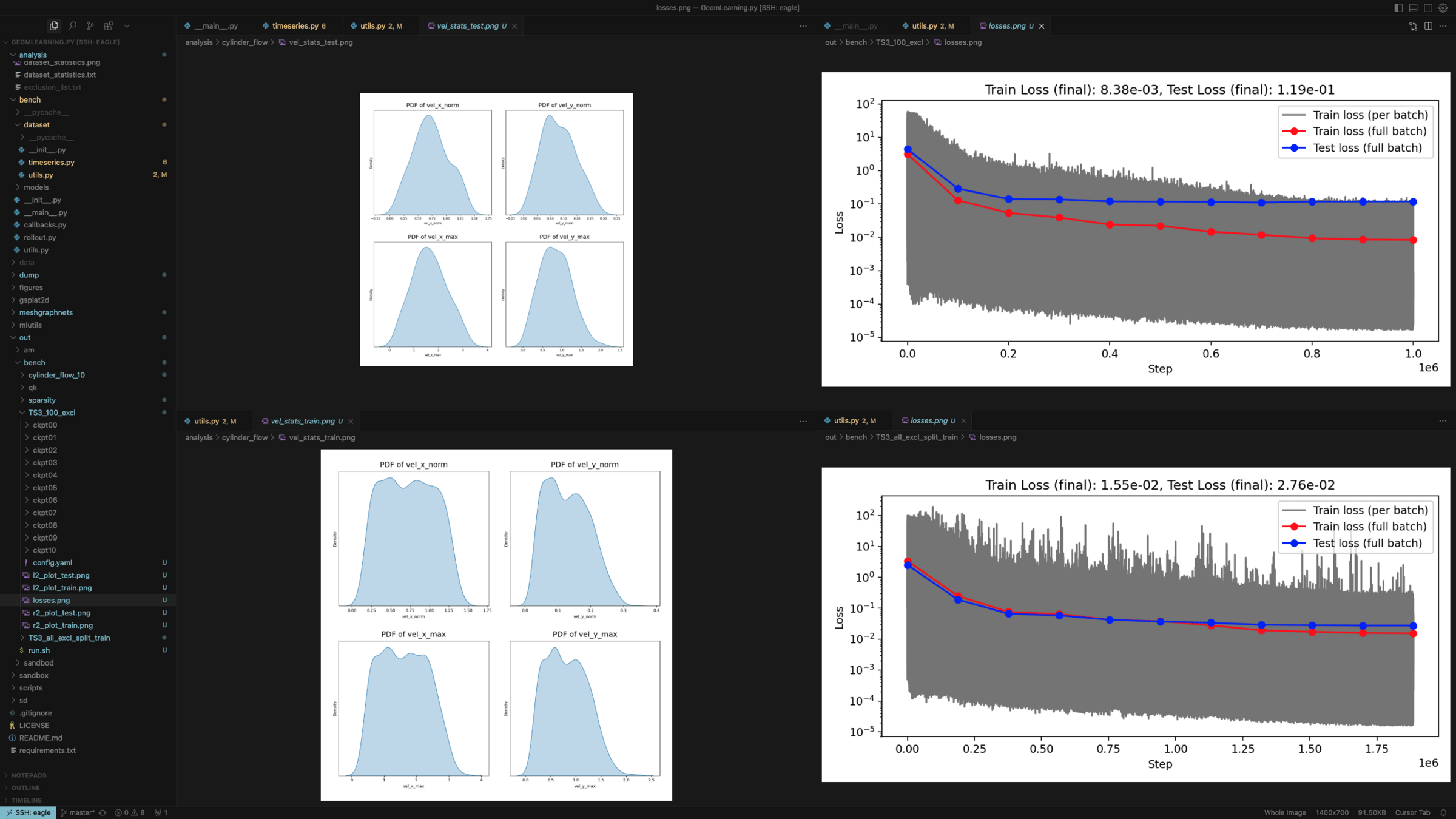
Task: Click the Explorer files icon
Action: coord(54,26)
